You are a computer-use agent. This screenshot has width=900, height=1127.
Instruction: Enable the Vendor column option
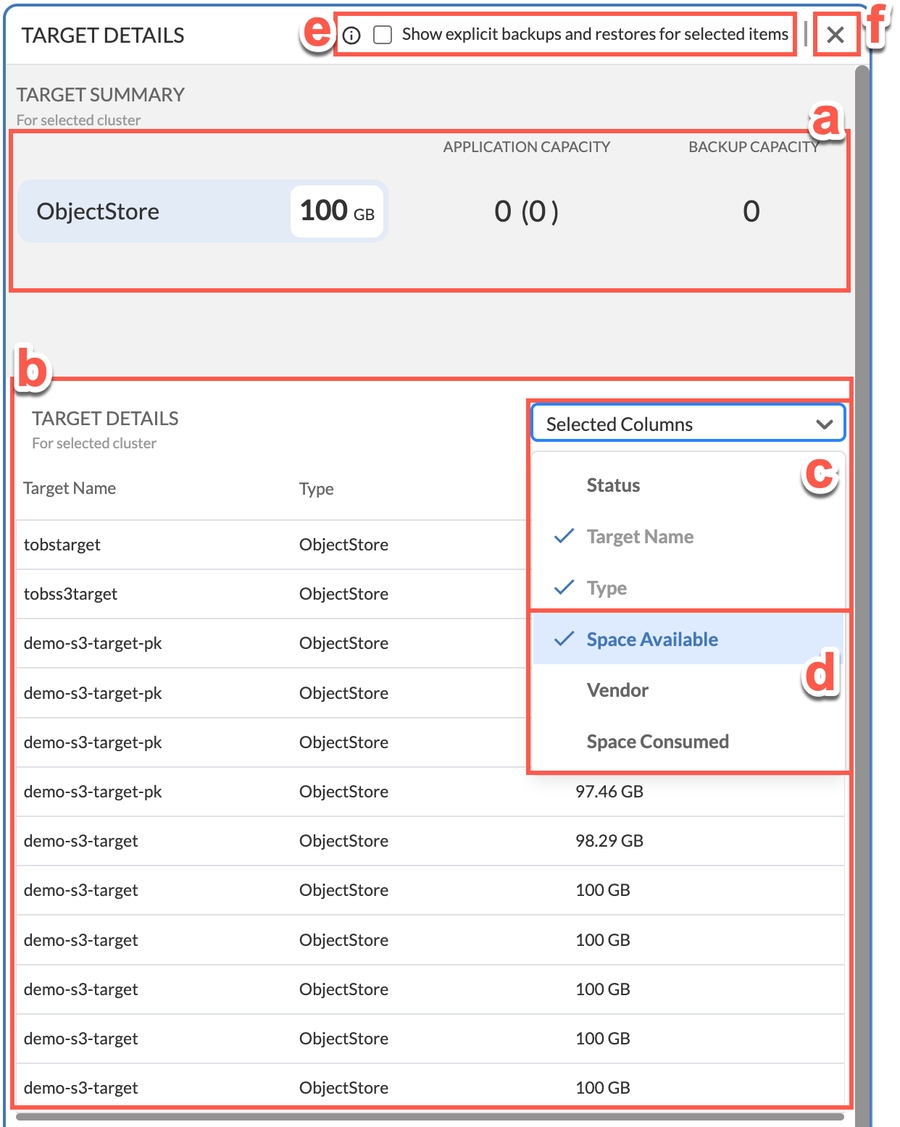(x=617, y=691)
